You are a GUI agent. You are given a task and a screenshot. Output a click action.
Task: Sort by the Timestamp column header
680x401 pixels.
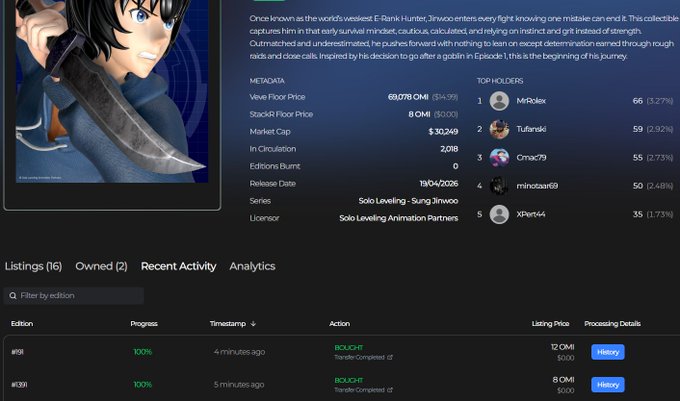click(x=228, y=324)
